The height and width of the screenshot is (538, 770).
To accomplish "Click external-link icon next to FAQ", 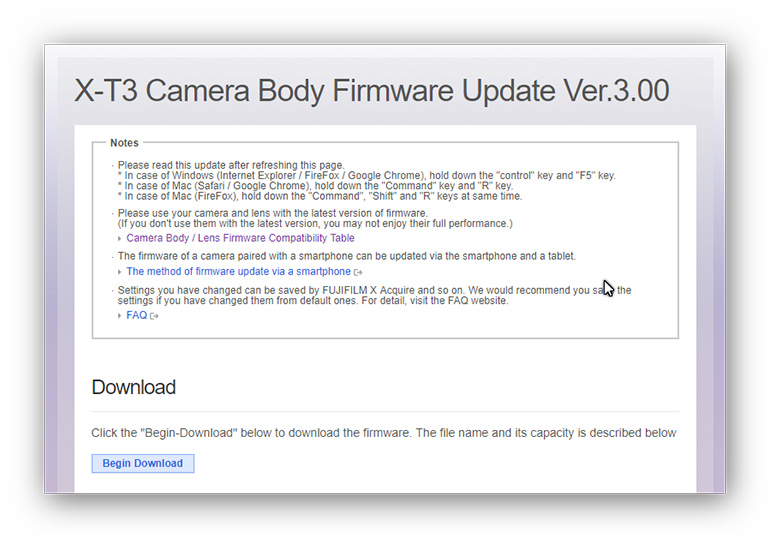I will (x=154, y=316).
